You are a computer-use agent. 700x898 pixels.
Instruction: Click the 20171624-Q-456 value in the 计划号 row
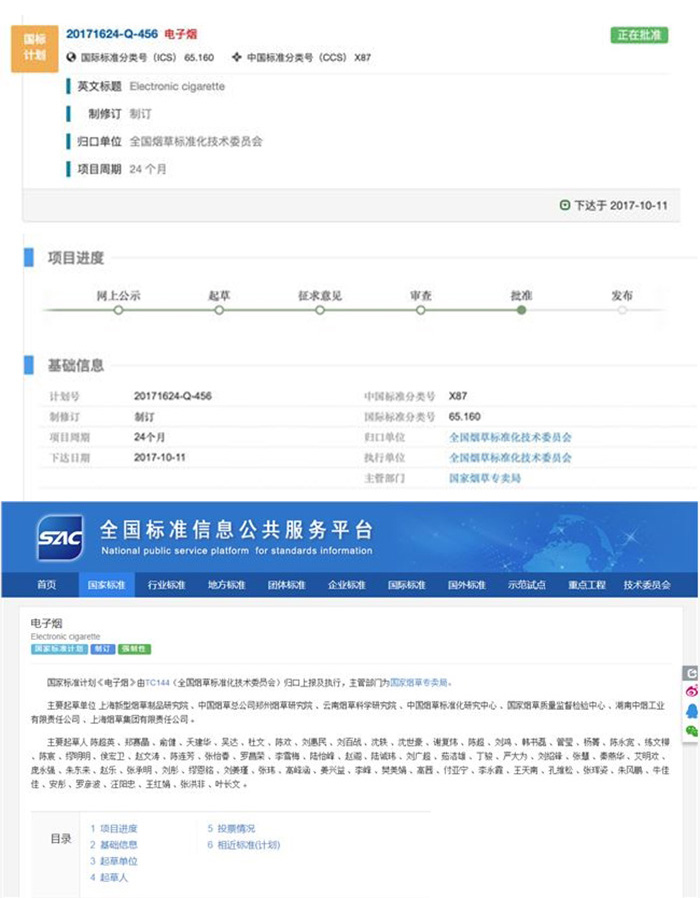[x=173, y=396]
